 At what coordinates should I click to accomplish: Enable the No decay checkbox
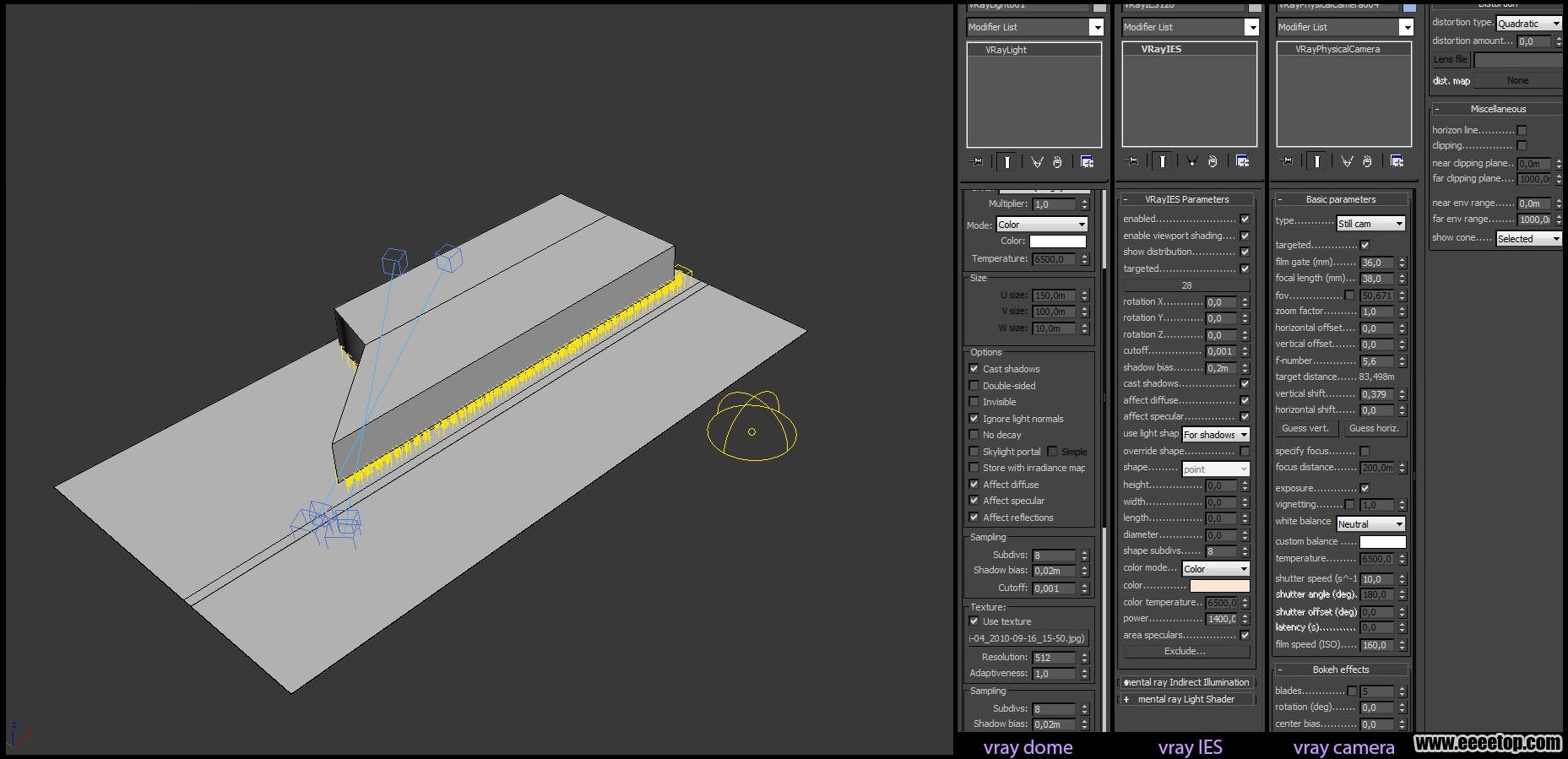click(x=974, y=435)
